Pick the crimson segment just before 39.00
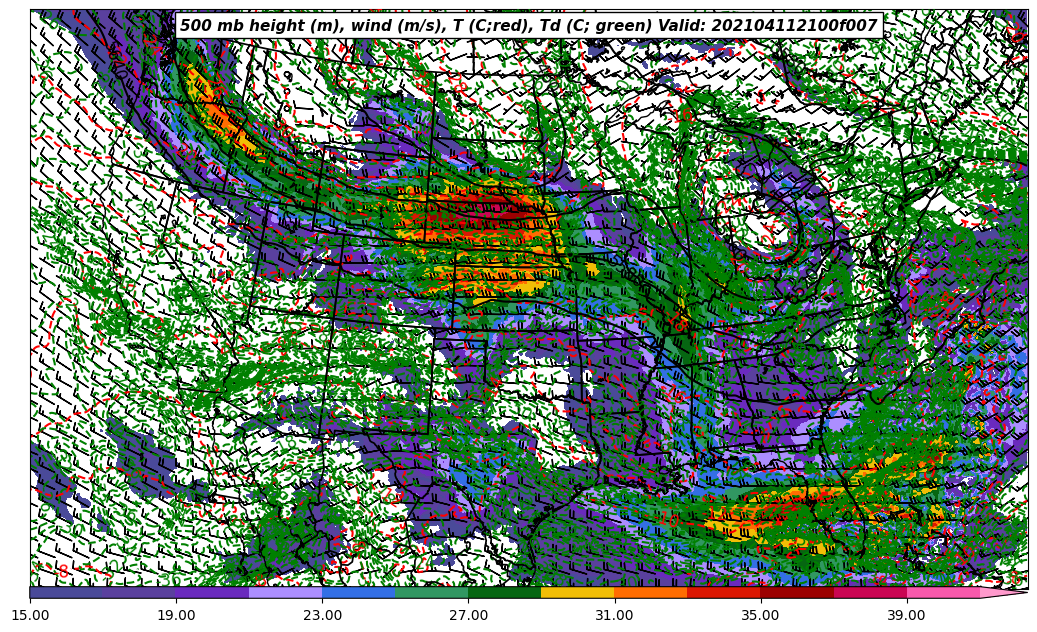The width and height of the screenshot is (1037, 632). coord(869,592)
